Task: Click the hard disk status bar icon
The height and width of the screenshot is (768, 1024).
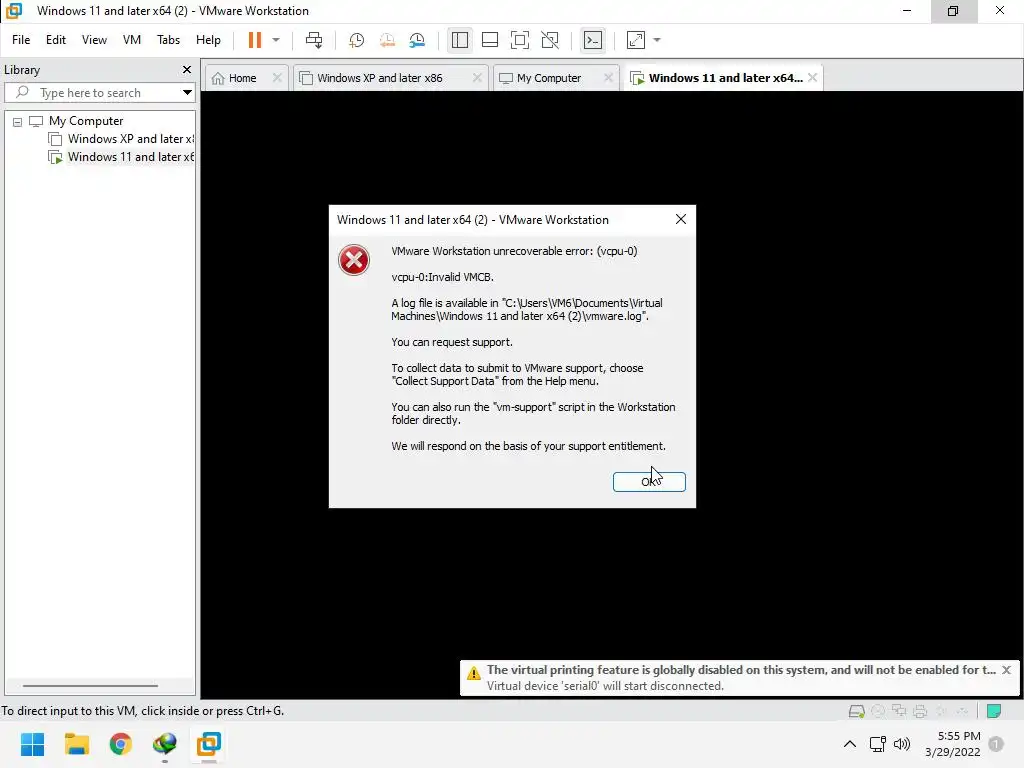Action: (x=857, y=711)
